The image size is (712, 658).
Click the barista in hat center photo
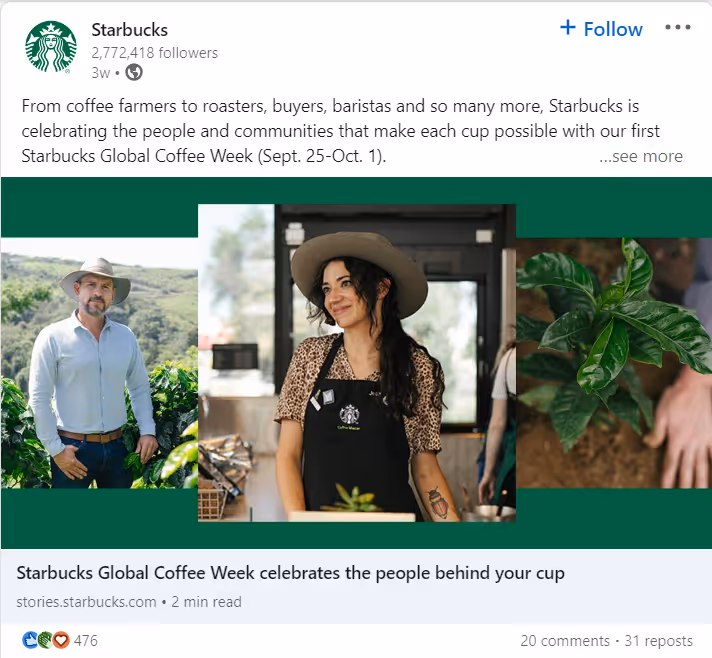coord(357,363)
